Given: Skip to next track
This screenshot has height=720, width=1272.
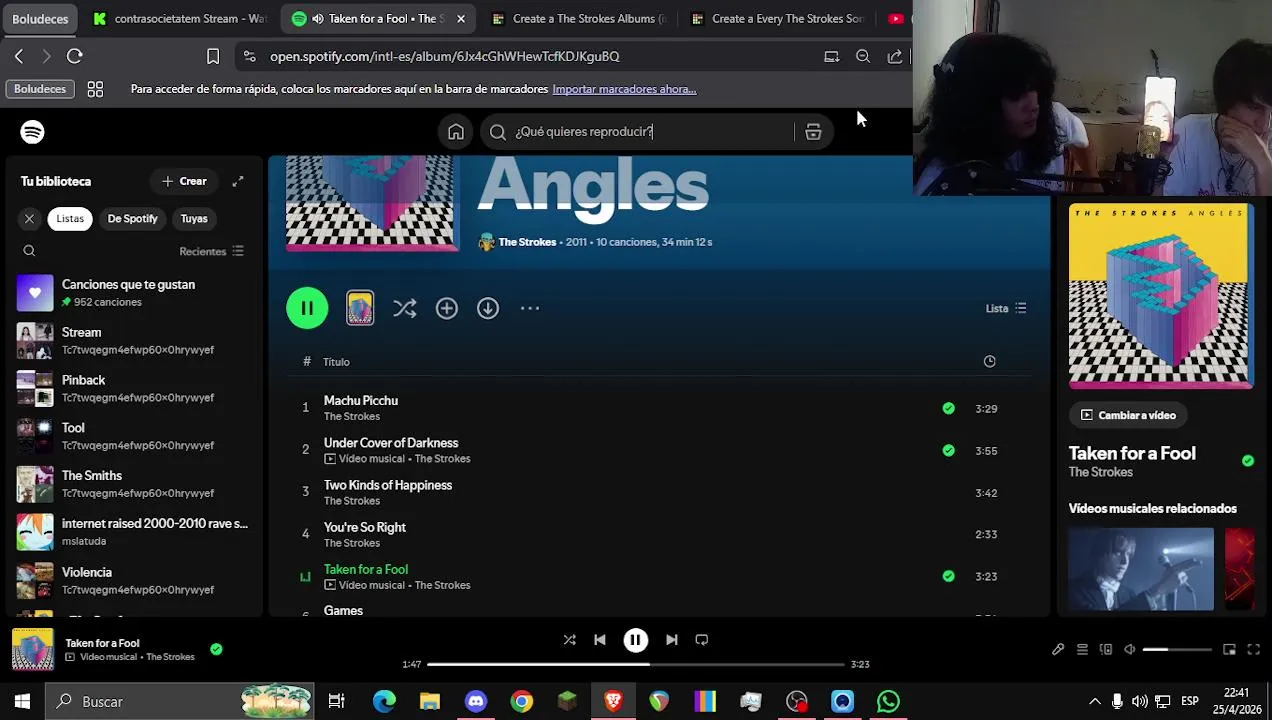Looking at the screenshot, I should (672, 640).
